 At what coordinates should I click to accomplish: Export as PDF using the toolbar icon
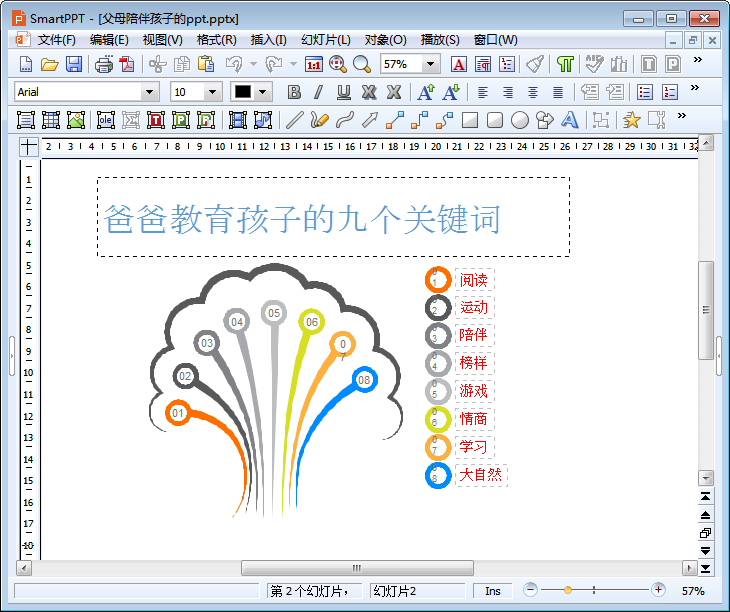pos(127,64)
